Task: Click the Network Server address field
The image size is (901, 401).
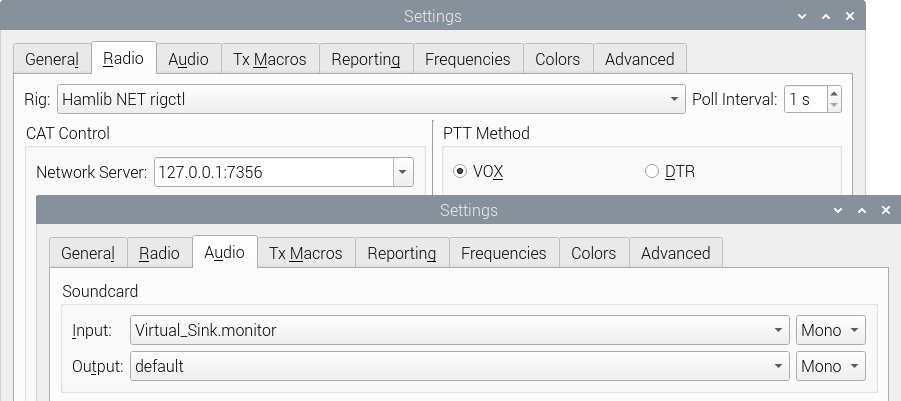Action: click(274, 172)
